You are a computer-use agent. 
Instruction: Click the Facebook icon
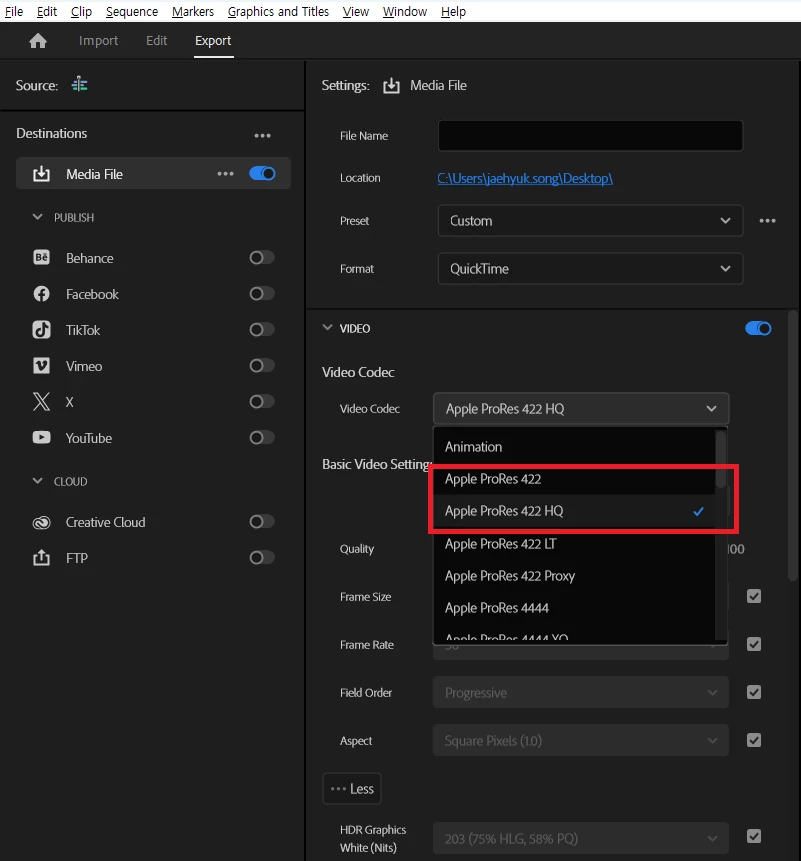click(x=41, y=294)
